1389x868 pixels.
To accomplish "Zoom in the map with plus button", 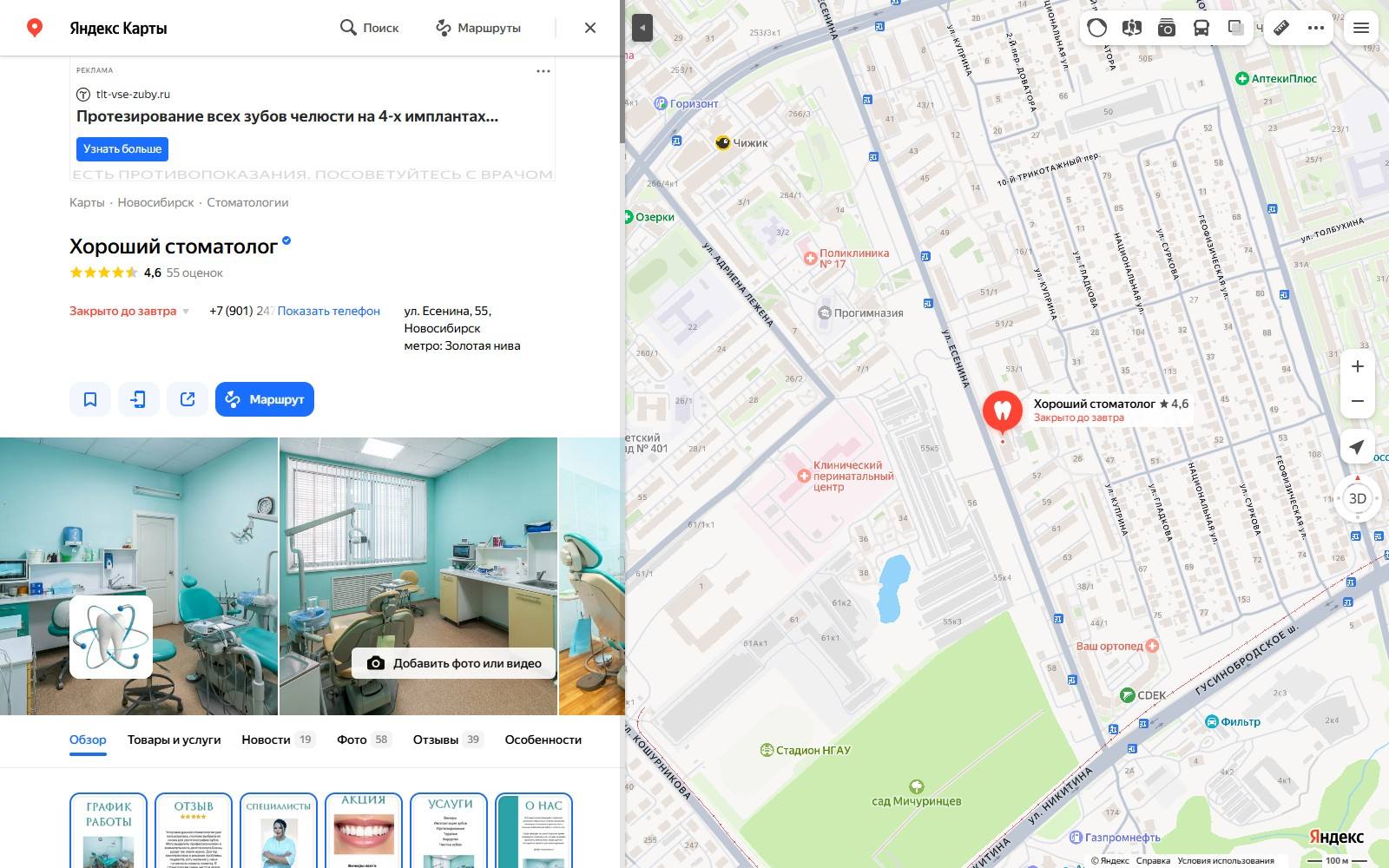I will click(1358, 366).
